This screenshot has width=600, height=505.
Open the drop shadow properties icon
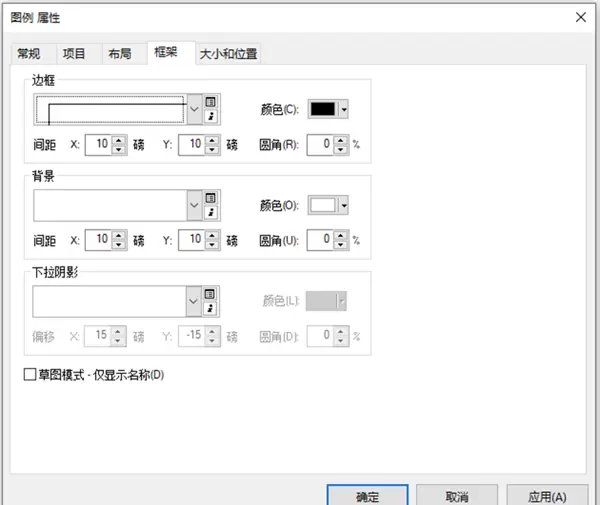(211, 308)
